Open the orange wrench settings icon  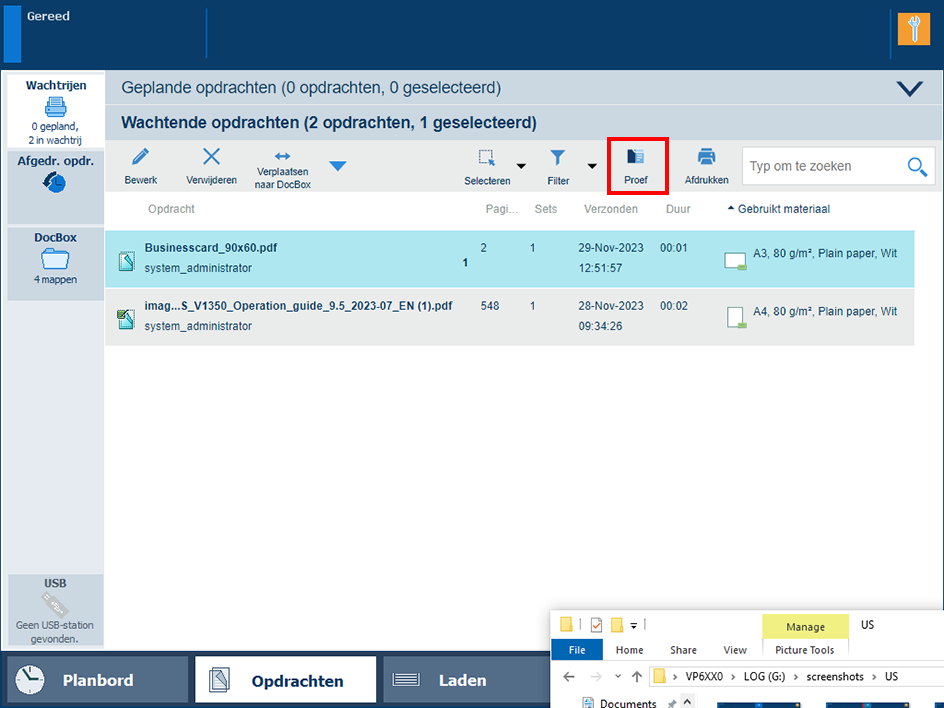pyautogui.click(x=913, y=29)
